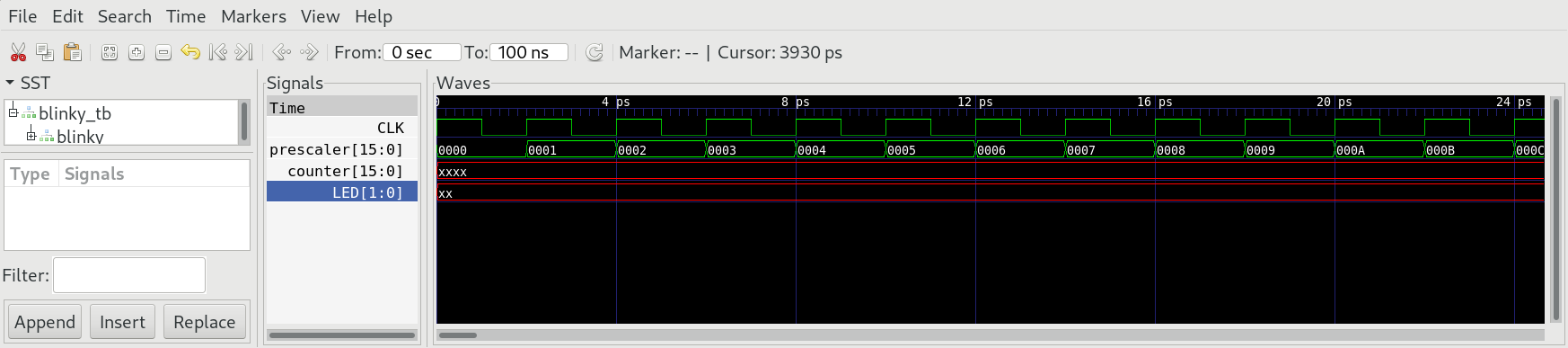This screenshot has width=1568, height=348.
Task: Find previous edge arrow icon
Action: pyautogui.click(x=281, y=52)
